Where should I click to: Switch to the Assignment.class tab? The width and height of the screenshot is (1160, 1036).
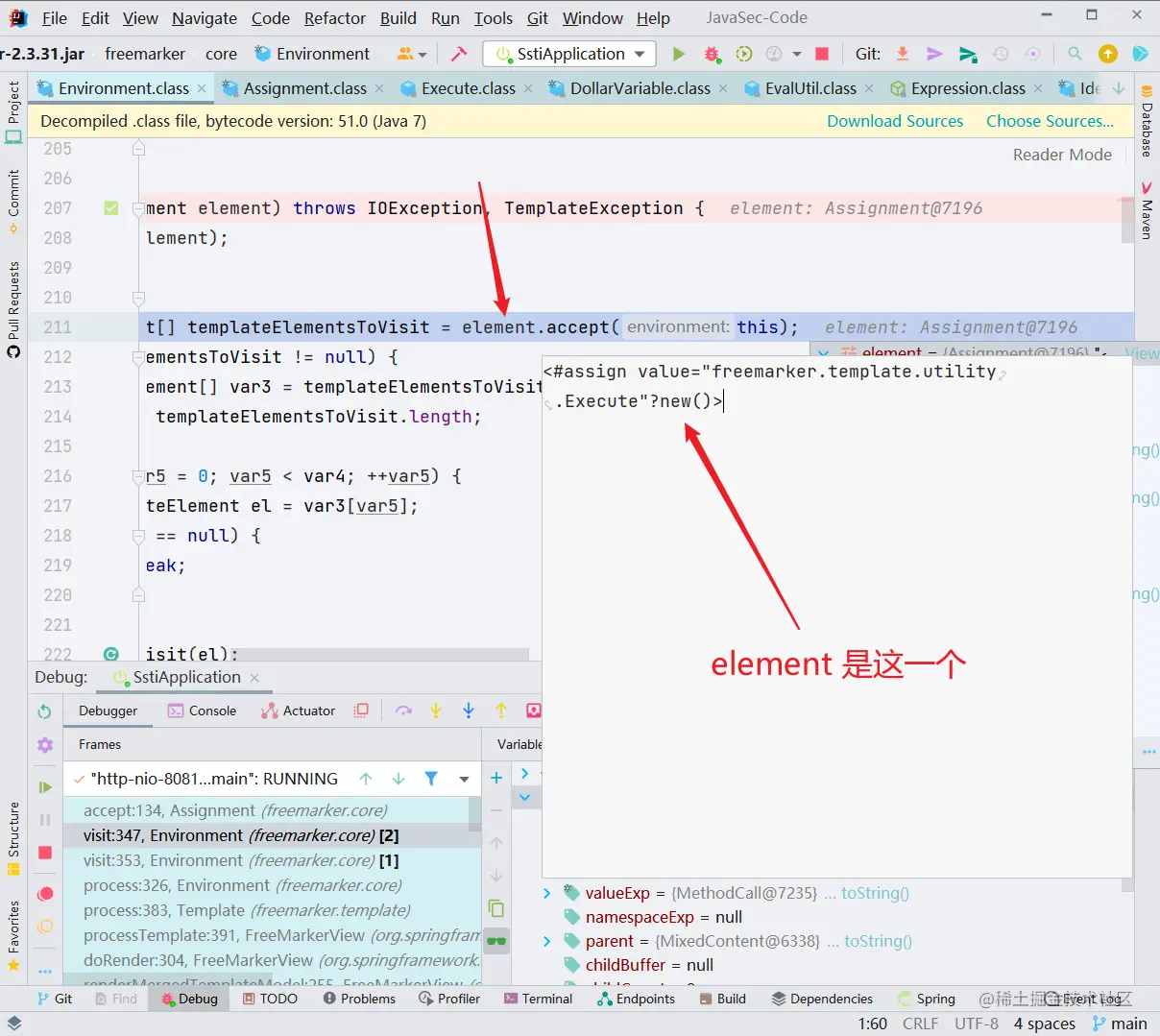[x=304, y=88]
